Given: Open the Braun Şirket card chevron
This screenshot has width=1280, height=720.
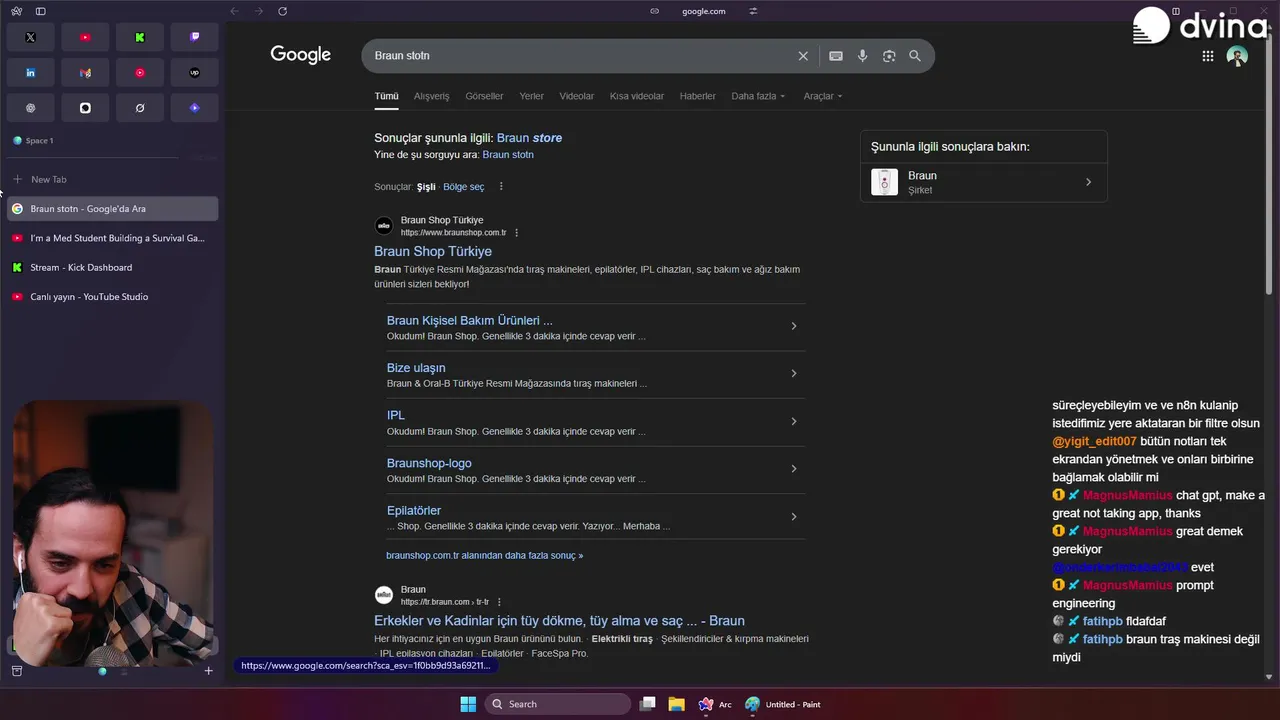Looking at the screenshot, I should coord(1088,182).
